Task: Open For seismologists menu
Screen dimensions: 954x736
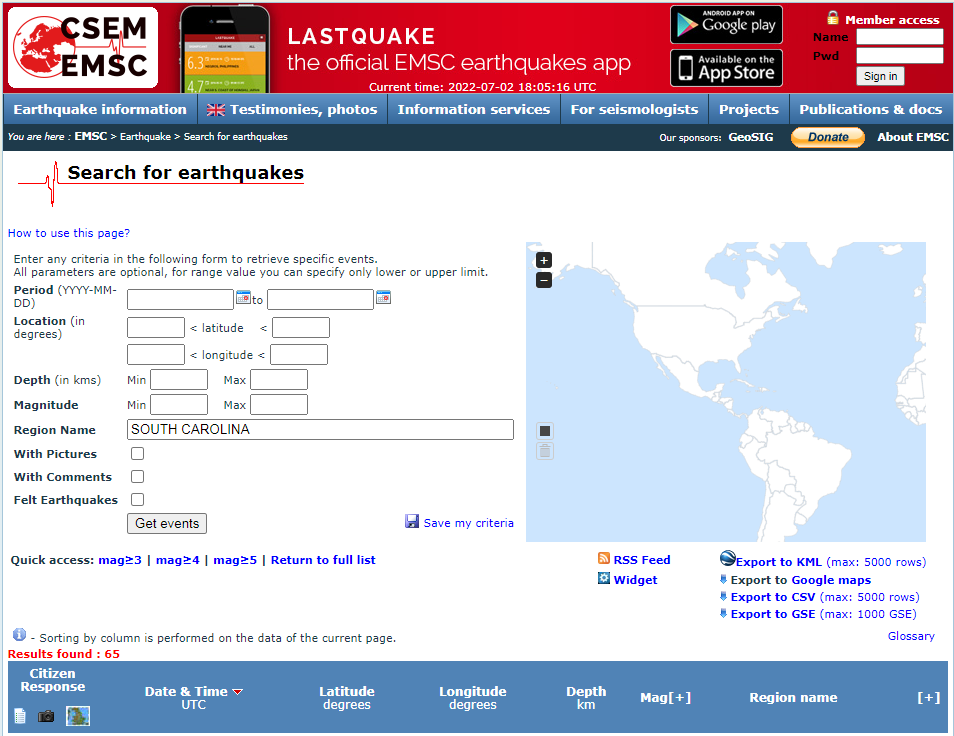Action: click(635, 109)
